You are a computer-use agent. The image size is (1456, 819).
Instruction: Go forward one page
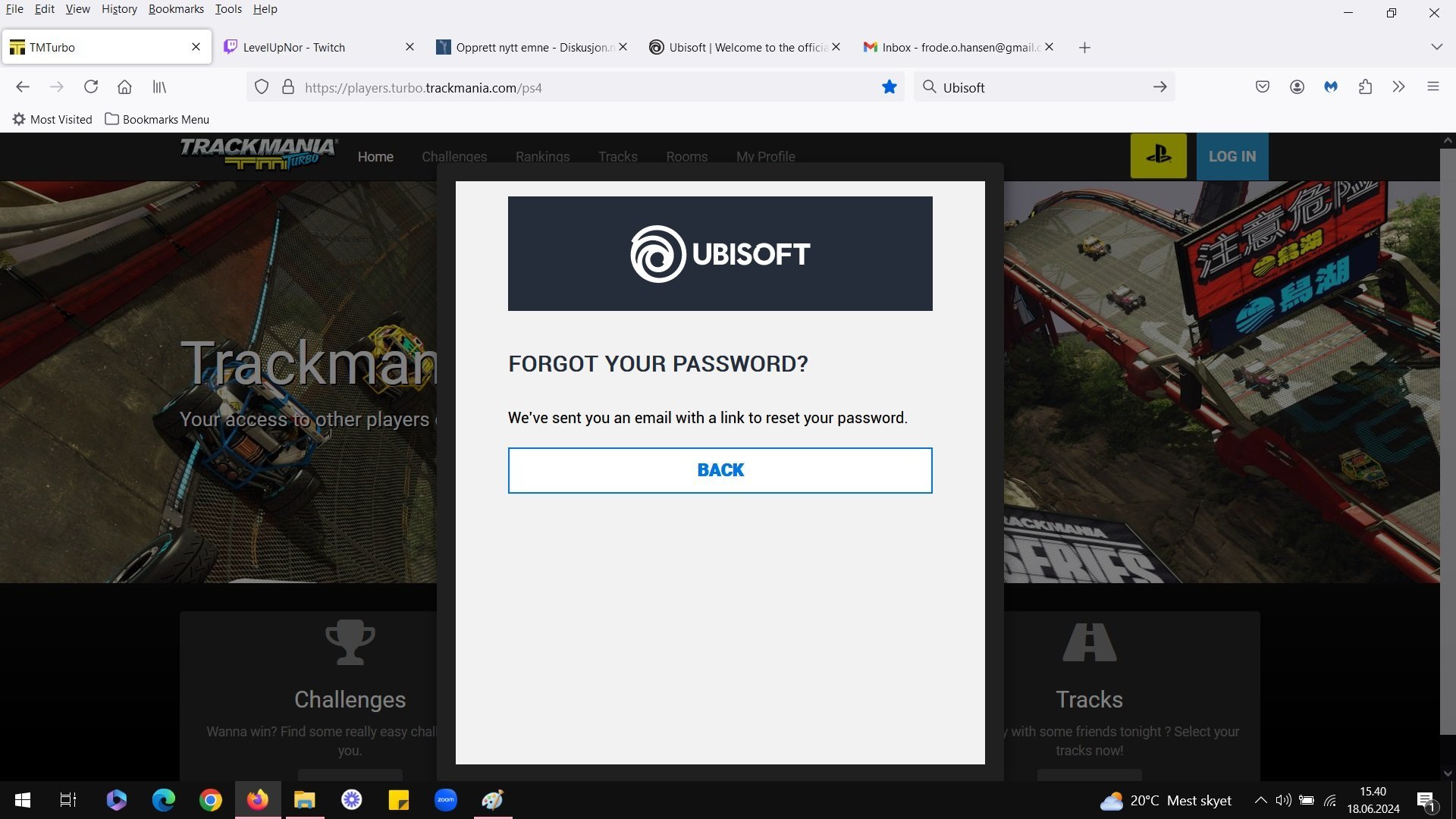[57, 87]
